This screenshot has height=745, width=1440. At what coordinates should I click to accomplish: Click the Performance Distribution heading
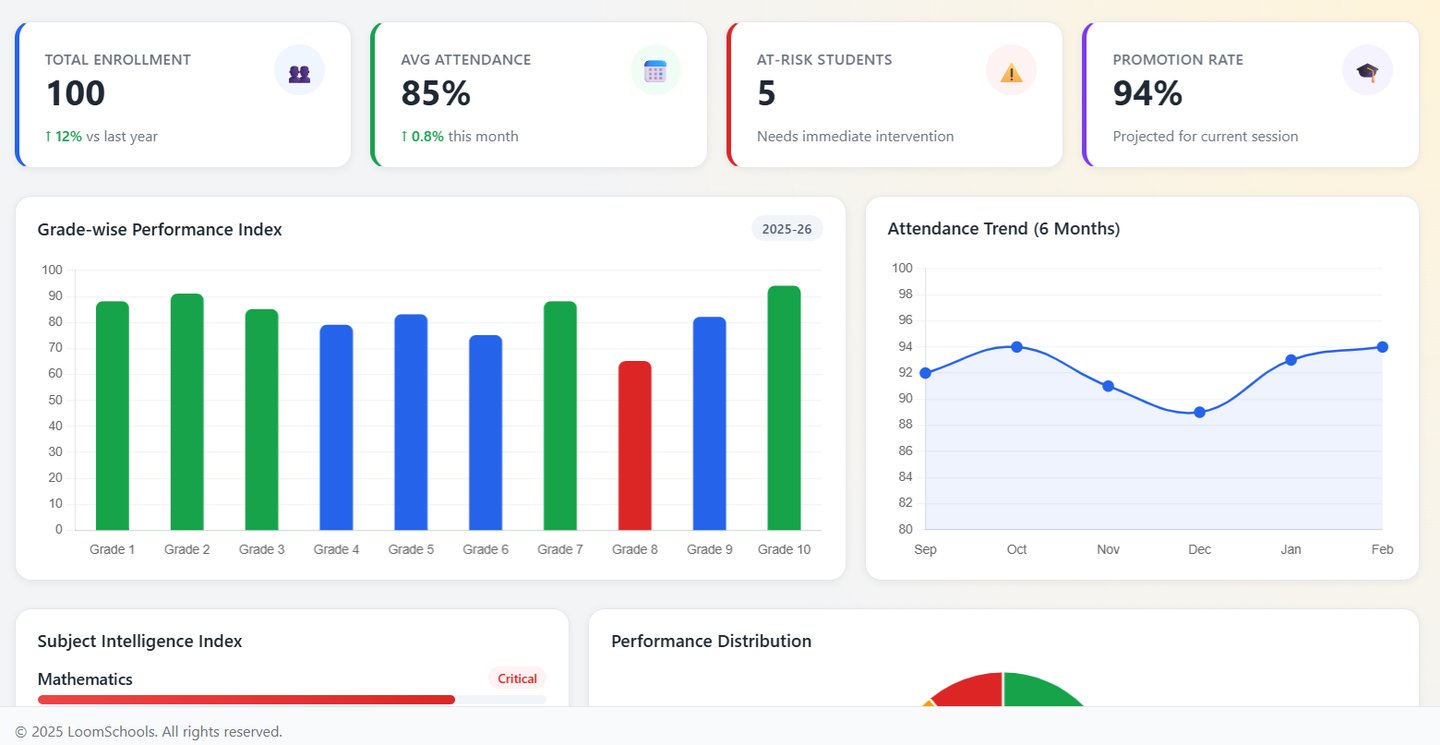pyautogui.click(x=712, y=641)
